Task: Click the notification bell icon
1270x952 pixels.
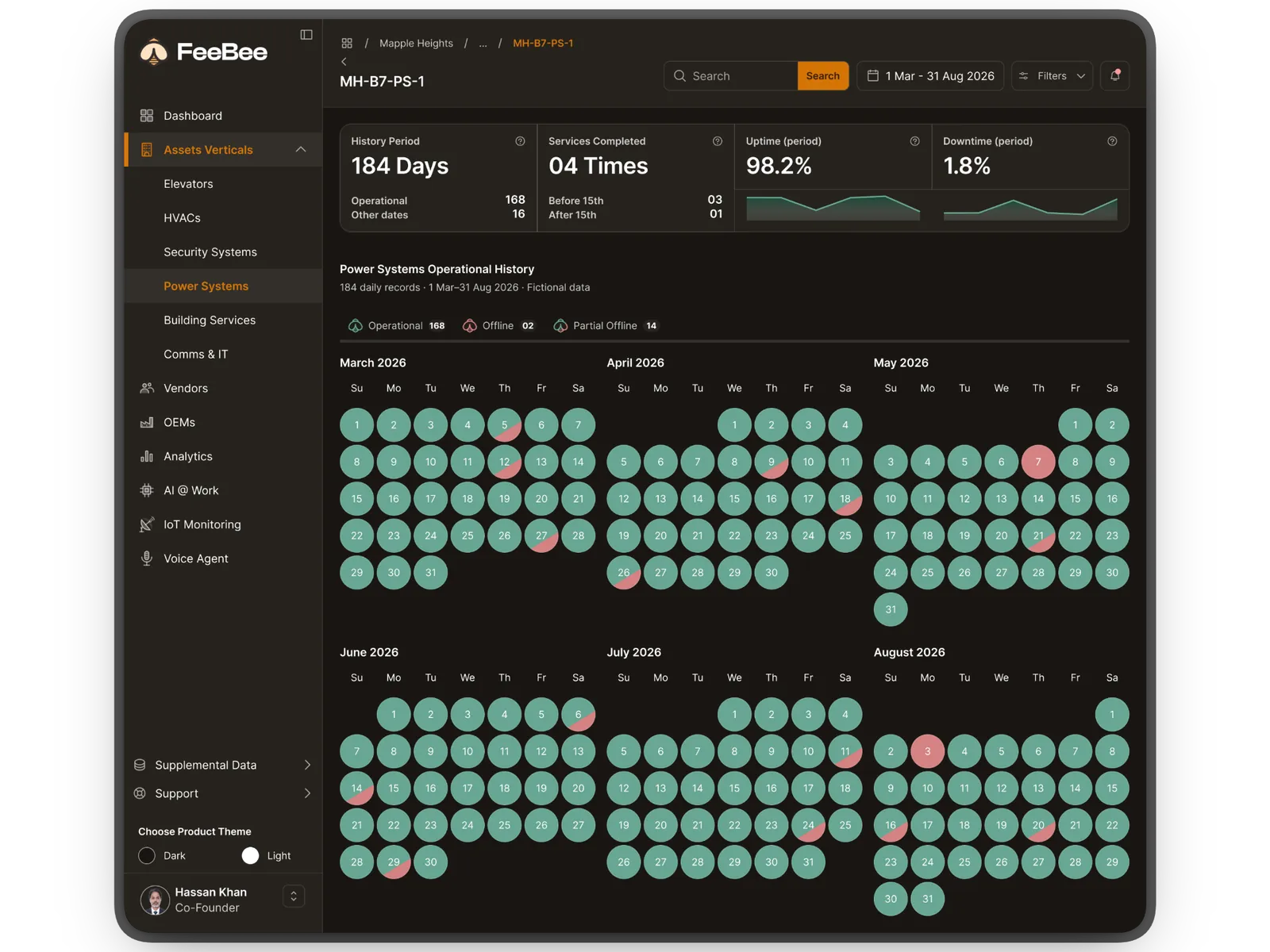Action: tap(1115, 75)
